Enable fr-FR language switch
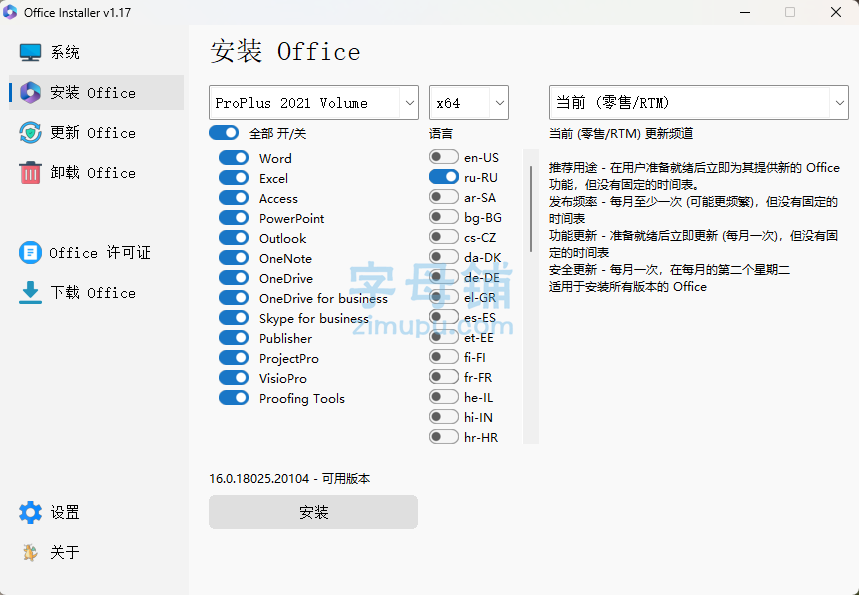Viewport: 859px width, 595px height. point(444,377)
